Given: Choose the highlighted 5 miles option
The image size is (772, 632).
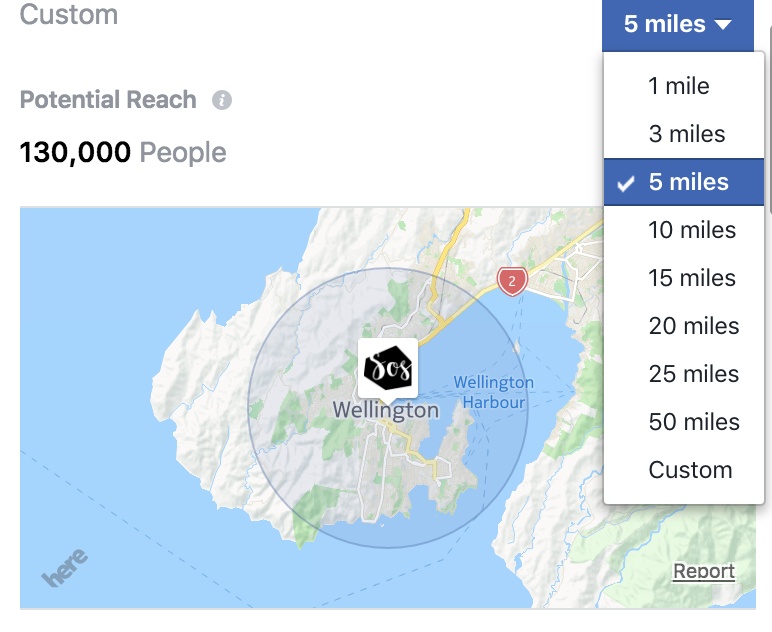Looking at the screenshot, I should point(684,182).
